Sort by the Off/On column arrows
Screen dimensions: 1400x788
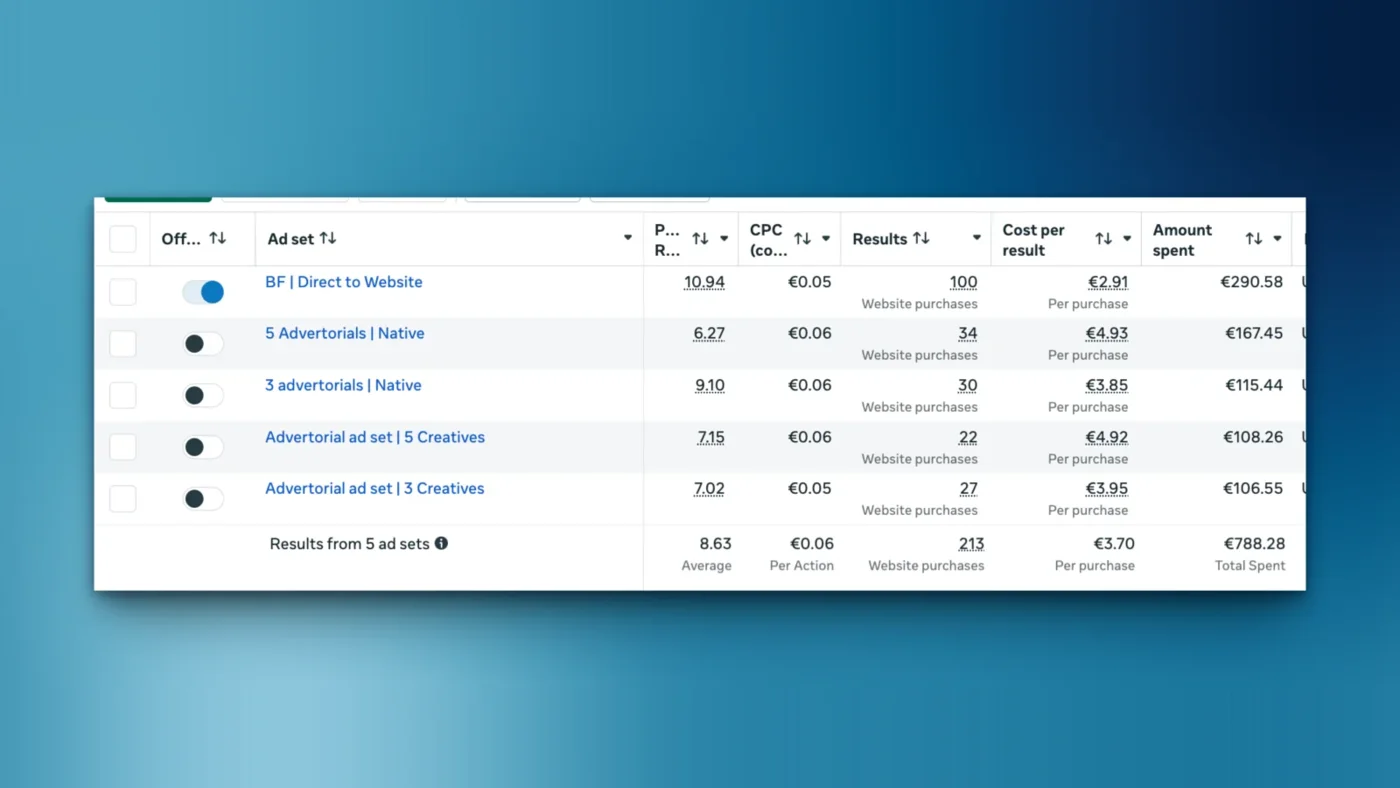point(218,239)
